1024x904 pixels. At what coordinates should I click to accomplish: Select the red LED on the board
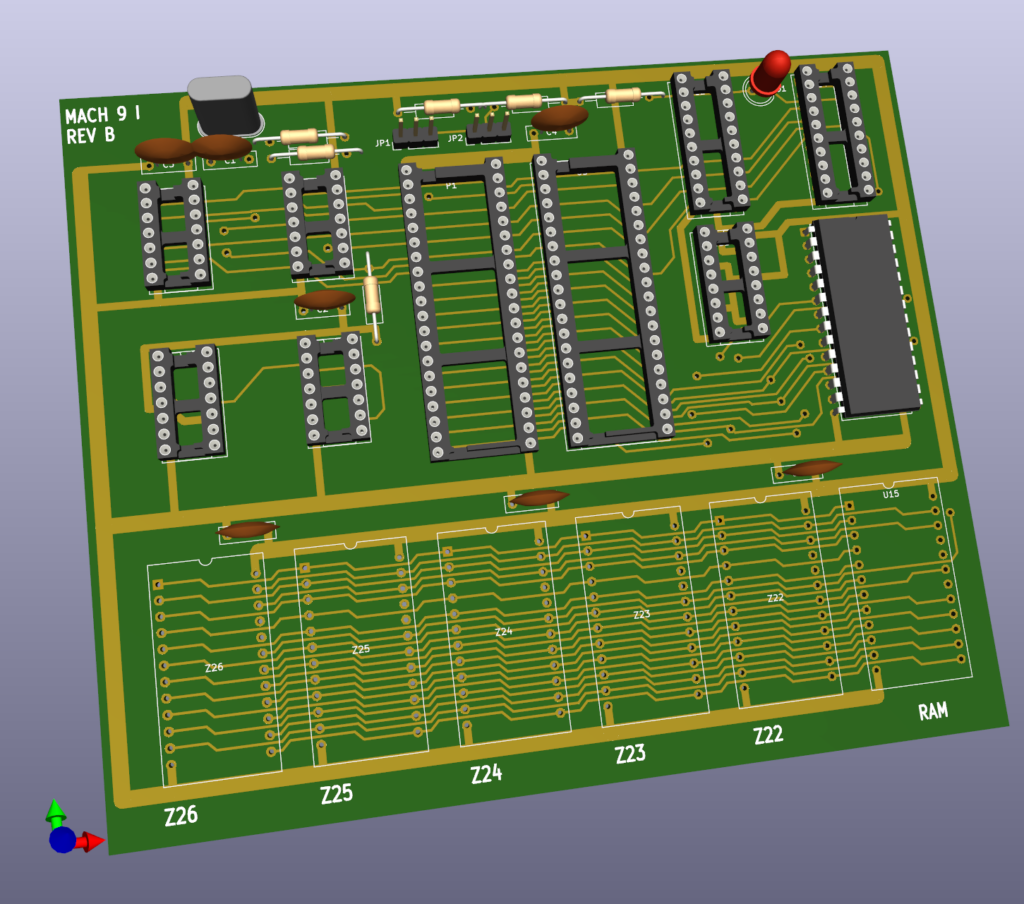point(770,73)
